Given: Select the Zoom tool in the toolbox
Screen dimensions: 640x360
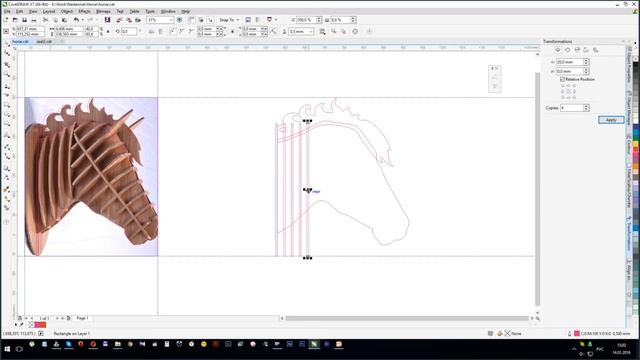Looking at the screenshot, I should (x=7, y=74).
